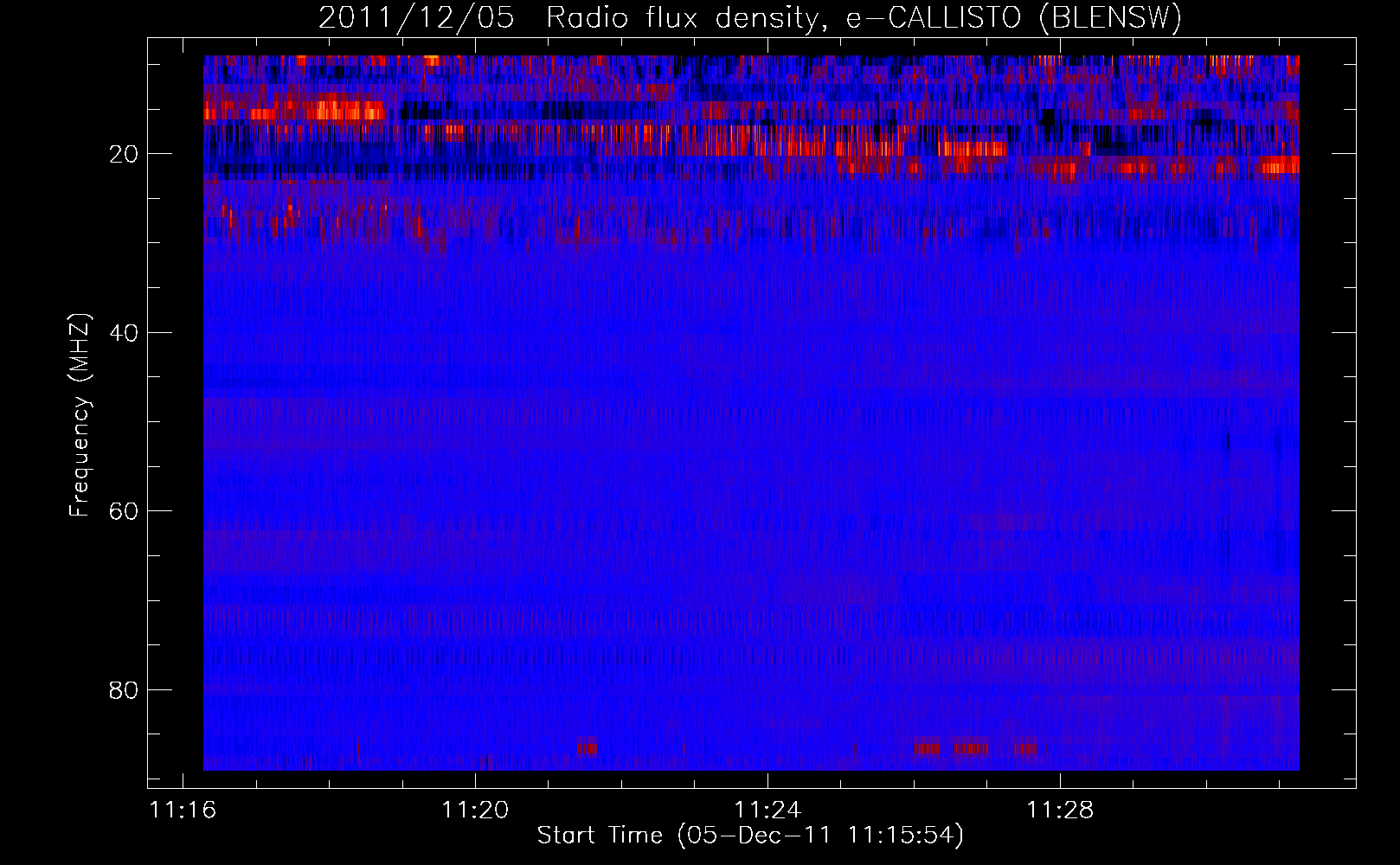
Task: Select the 'Frequency (MHZ)' y-axis label
Action: (80, 415)
